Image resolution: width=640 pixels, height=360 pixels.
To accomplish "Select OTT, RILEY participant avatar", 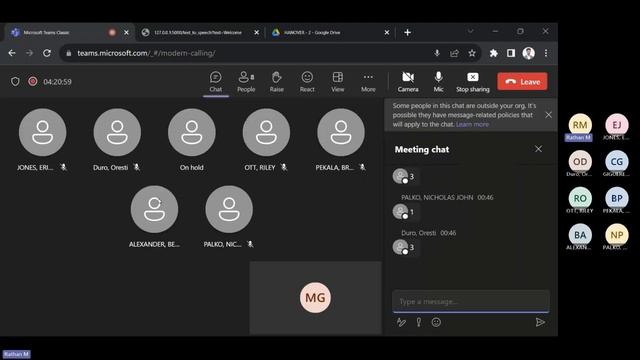I will coord(266,132).
